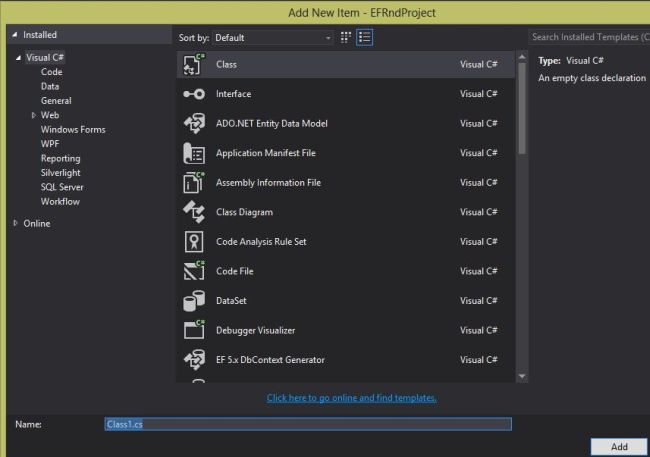
Task: Select the Reporting category
Action: coord(61,158)
